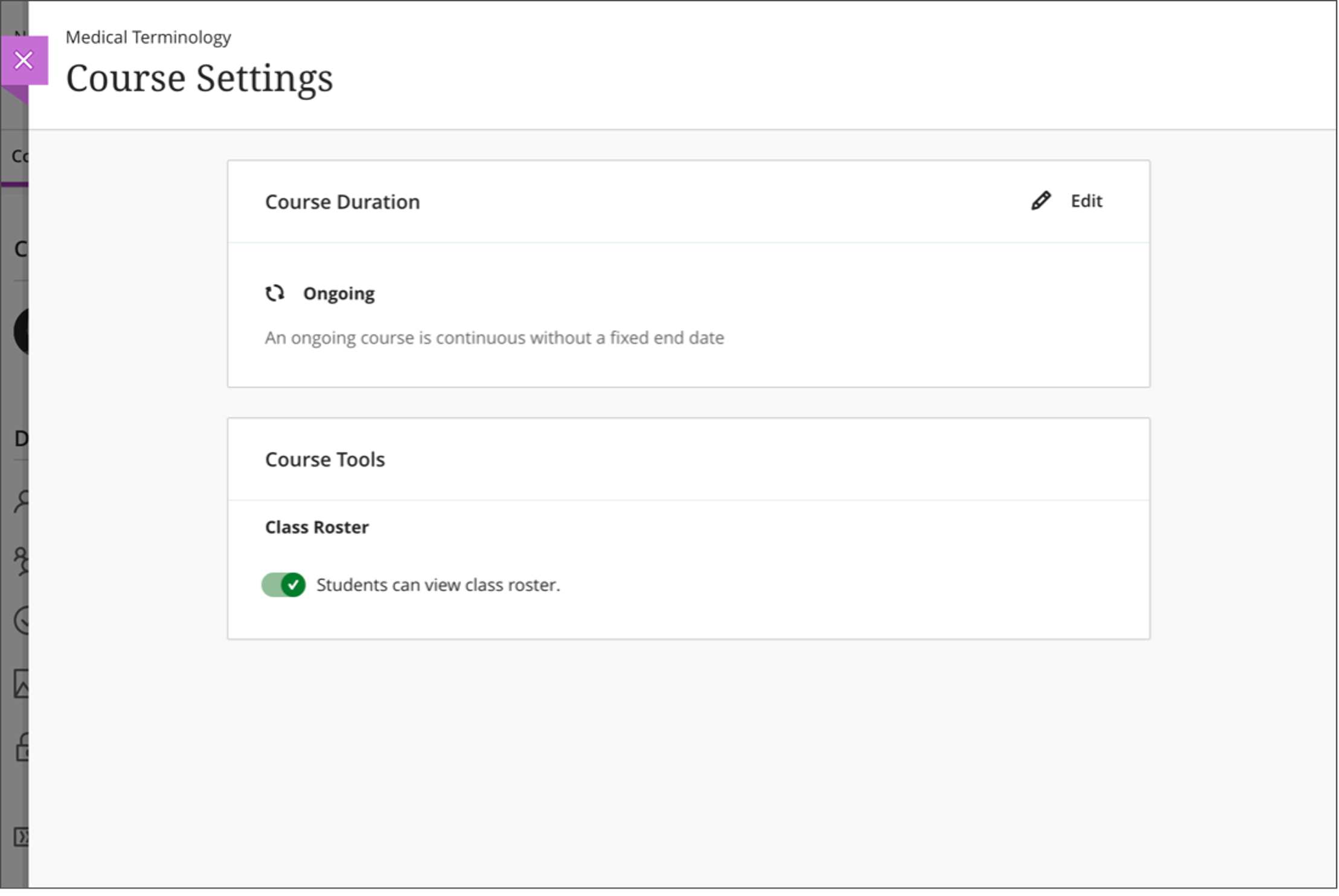The height and width of the screenshot is (896, 1339).
Task: Click the partially hidden 'Co' tab behind panel
Action: tap(19, 156)
